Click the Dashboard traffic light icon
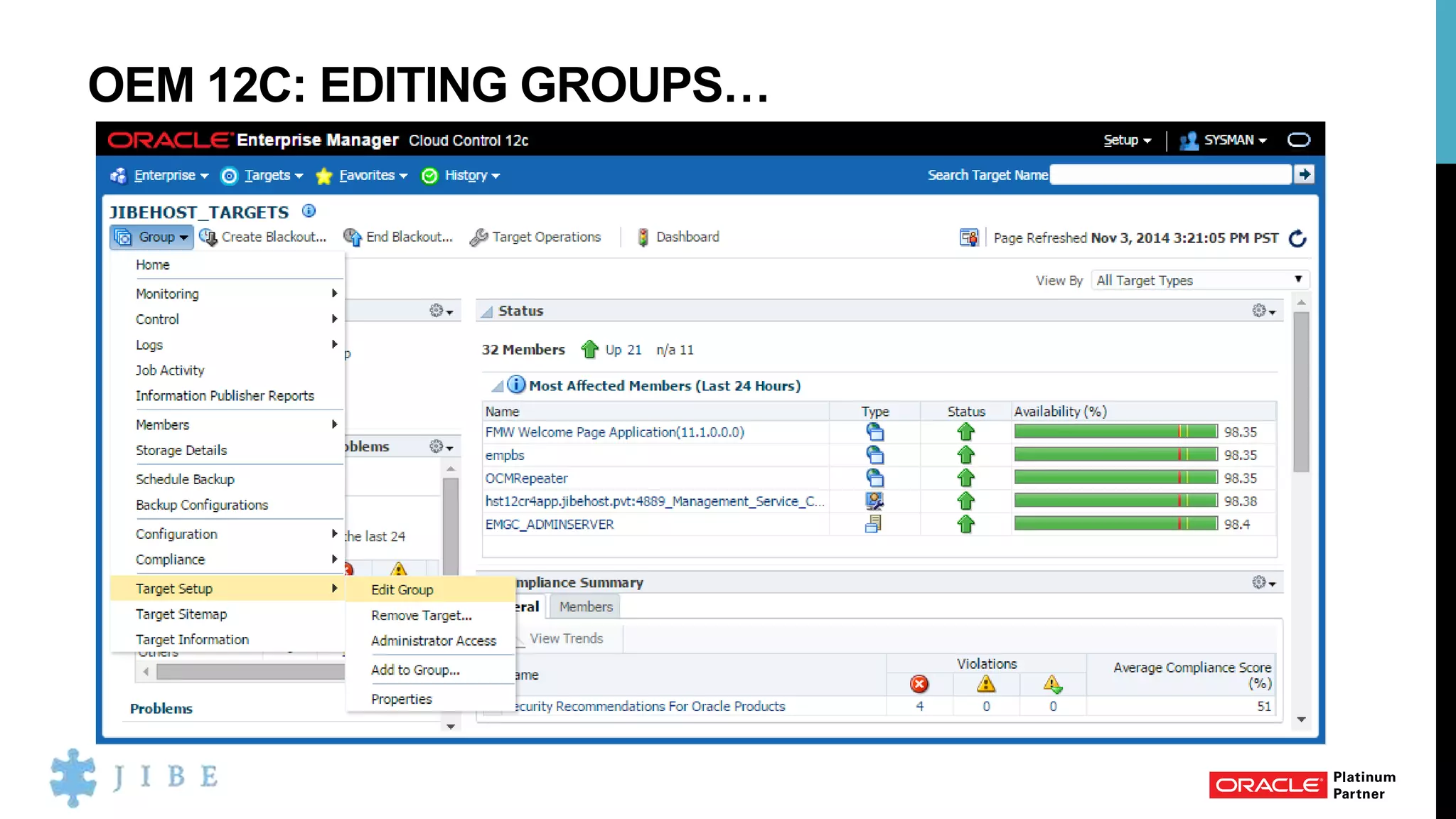 click(643, 237)
